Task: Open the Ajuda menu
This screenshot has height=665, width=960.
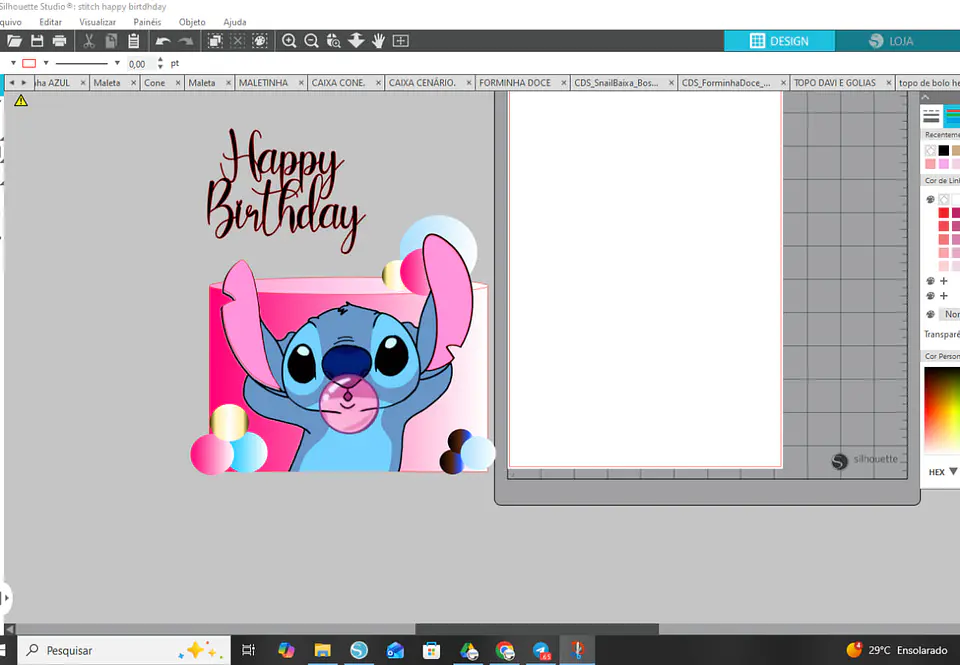Action: tap(234, 22)
